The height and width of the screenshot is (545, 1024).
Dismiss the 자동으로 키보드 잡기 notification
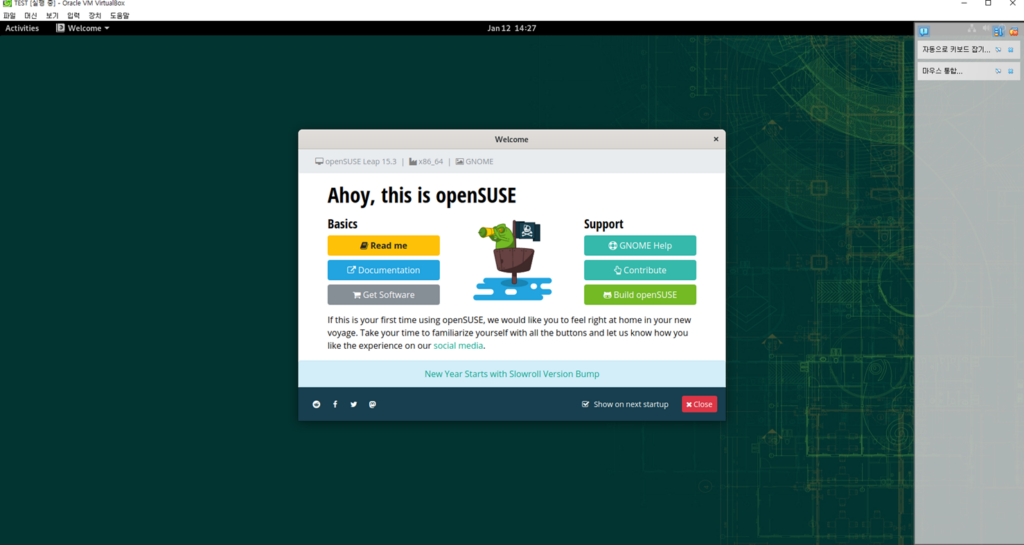[x=1010, y=50]
